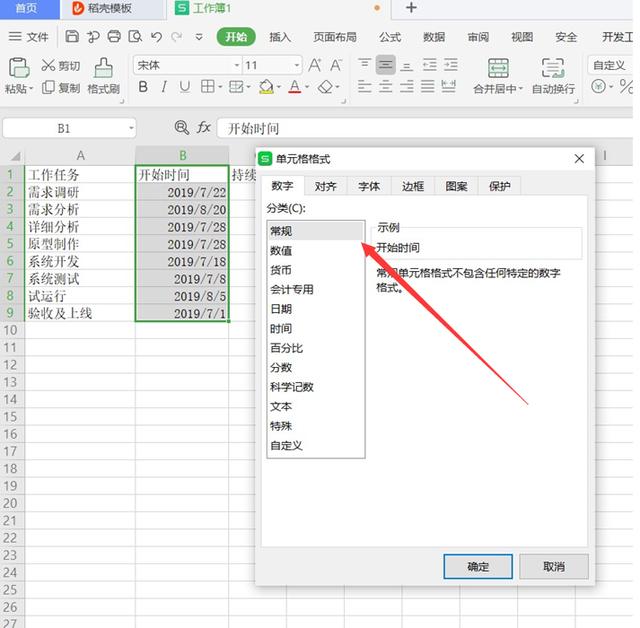640x628 pixels.
Task: Switch to 公式 ribbon tab
Action: [390, 37]
